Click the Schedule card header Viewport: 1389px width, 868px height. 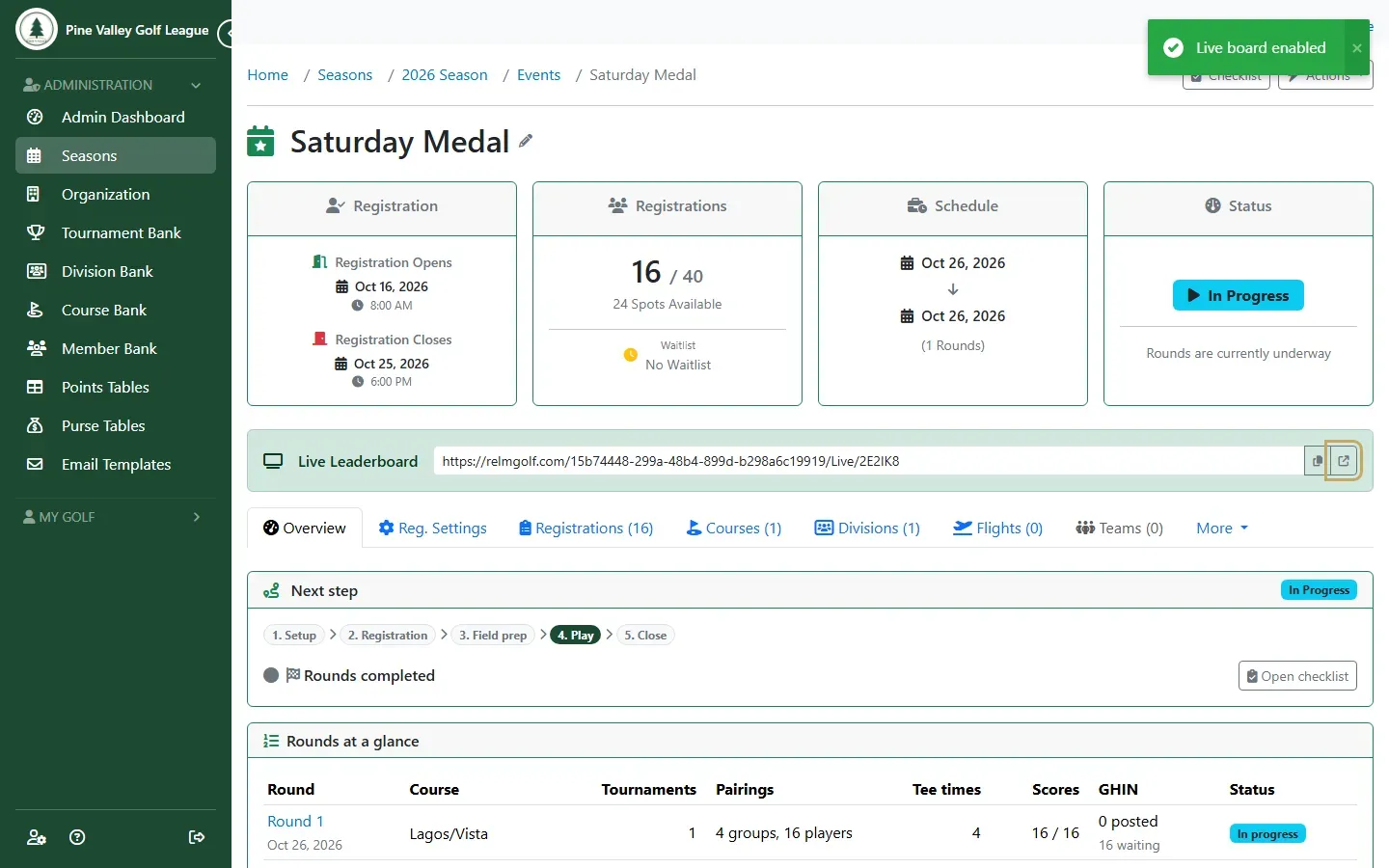(953, 208)
